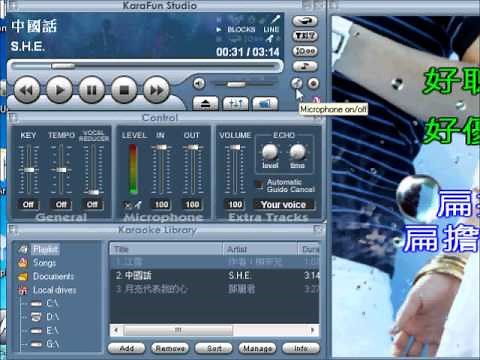The height and width of the screenshot is (360, 480).
Task: Select playlist row 2 中國話
Action: click(215, 275)
